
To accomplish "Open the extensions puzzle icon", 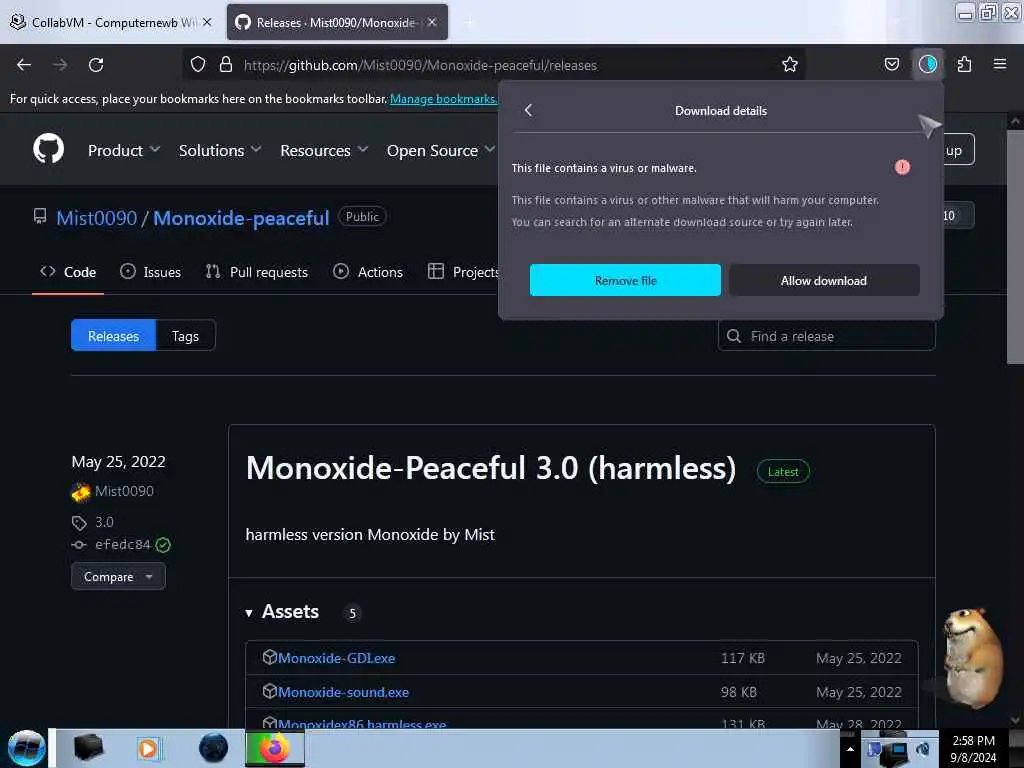I will [x=964, y=64].
